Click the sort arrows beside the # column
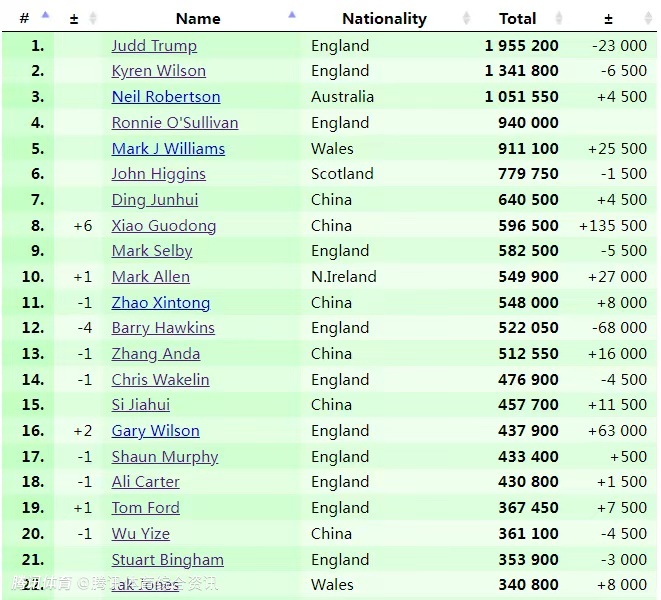 [x=45, y=17]
